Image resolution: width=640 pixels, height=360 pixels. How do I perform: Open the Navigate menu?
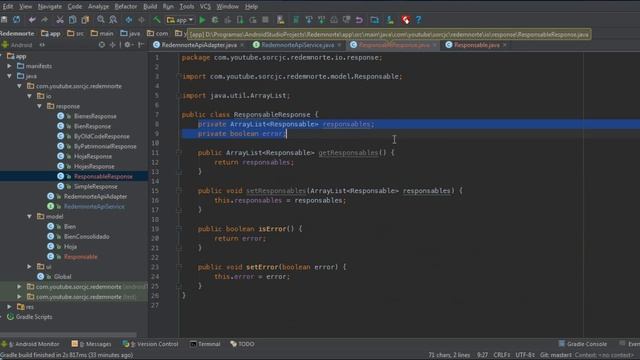pyautogui.click(x=49, y=7)
